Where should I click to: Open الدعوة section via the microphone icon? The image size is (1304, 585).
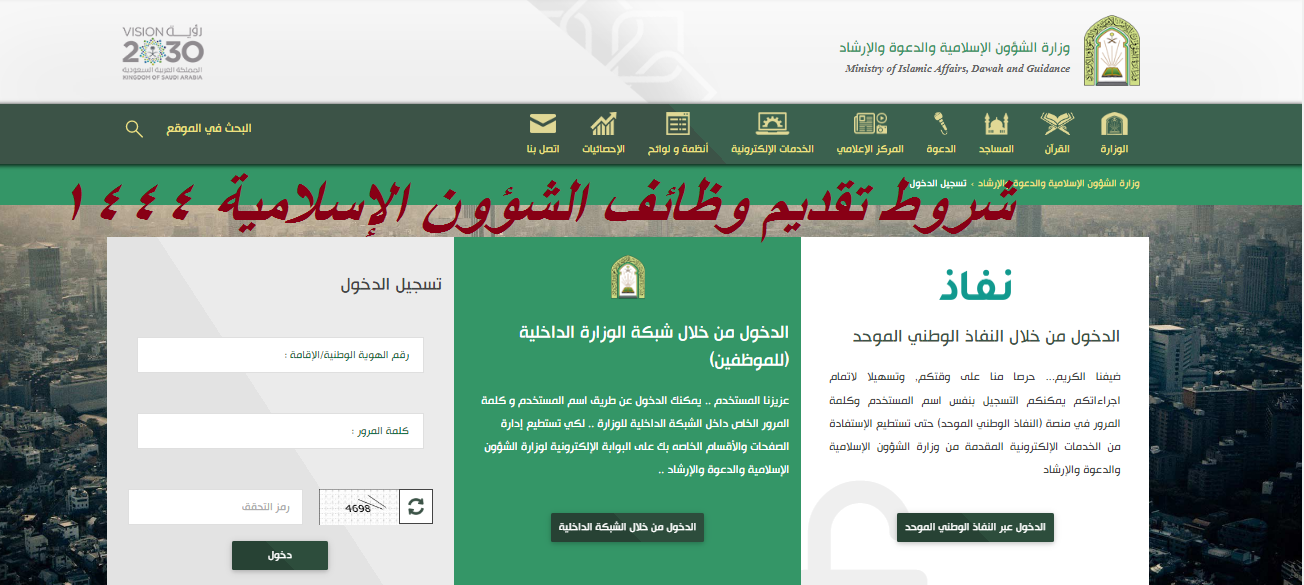point(940,124)
